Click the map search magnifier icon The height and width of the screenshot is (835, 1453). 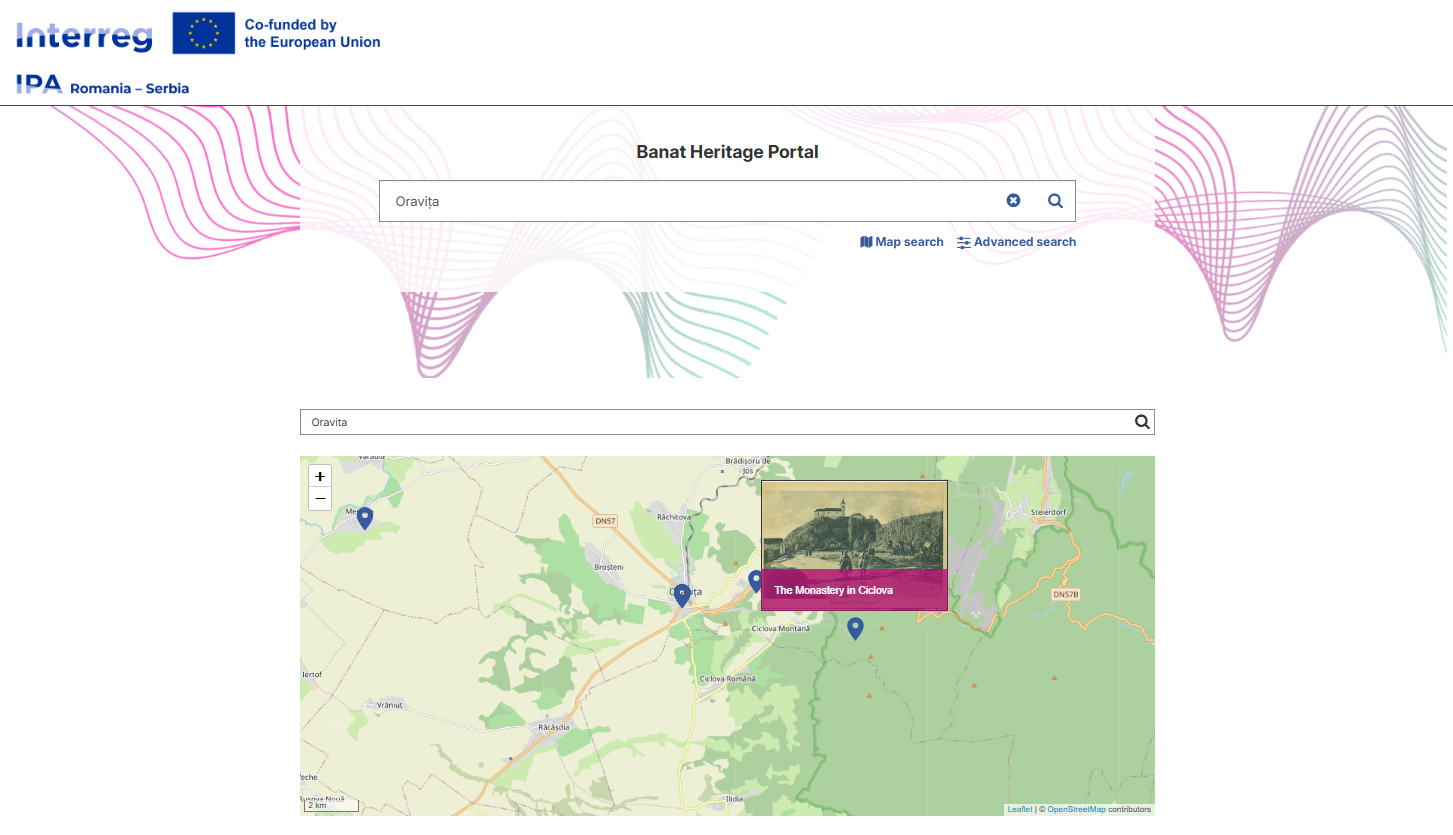[x=1142, y=422]
